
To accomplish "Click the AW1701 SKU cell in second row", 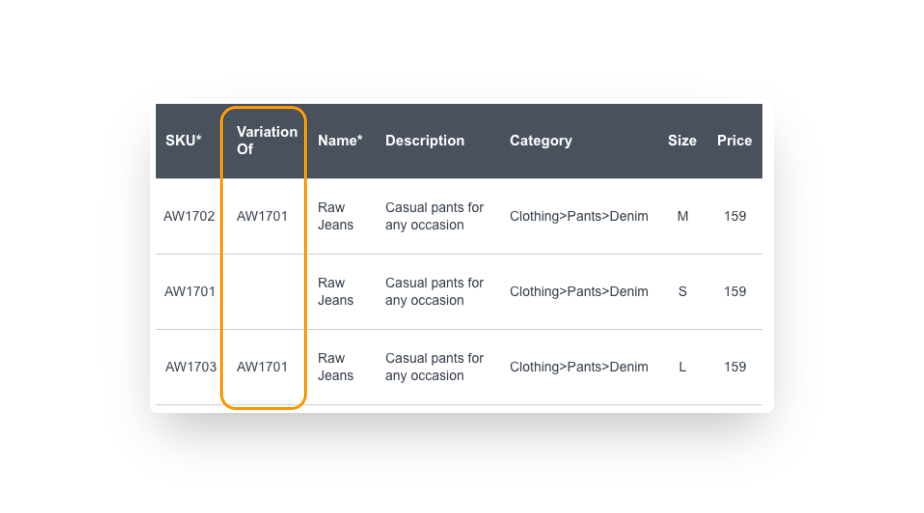I will click(x=189, y=292).
